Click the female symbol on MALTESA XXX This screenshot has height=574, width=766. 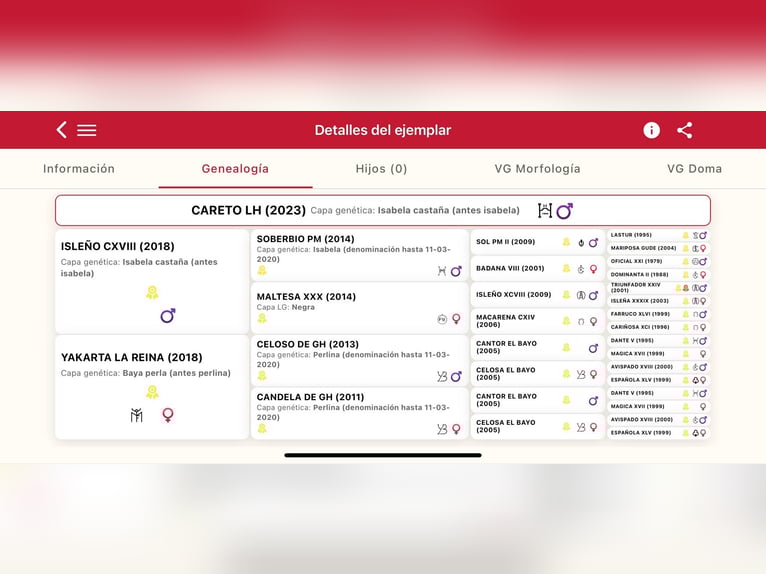click(x=456, y=319)
